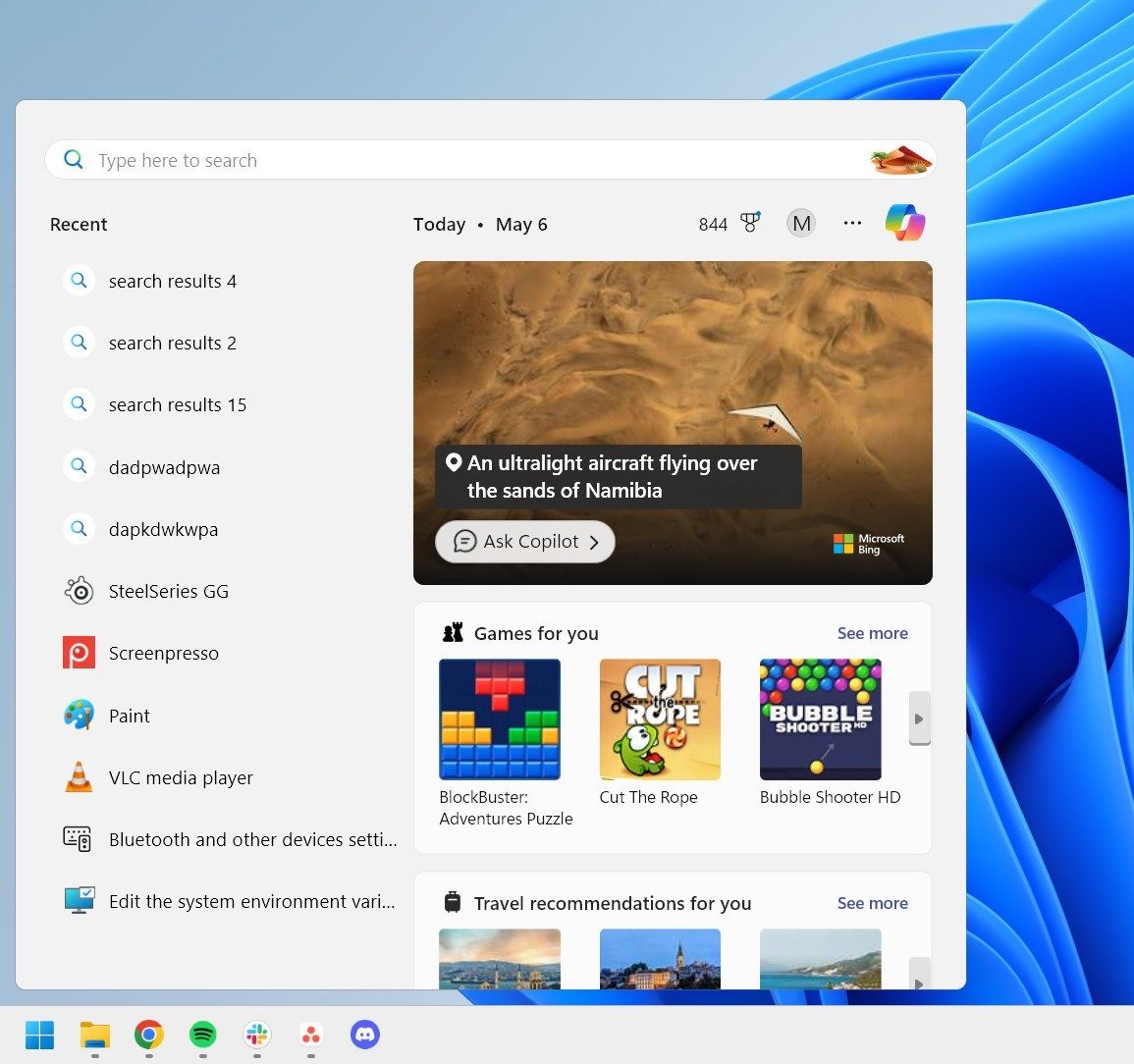Open more options via the ellipsis
The height and width of the screenshot is (1064, 1134).
(x=851, y=223)
